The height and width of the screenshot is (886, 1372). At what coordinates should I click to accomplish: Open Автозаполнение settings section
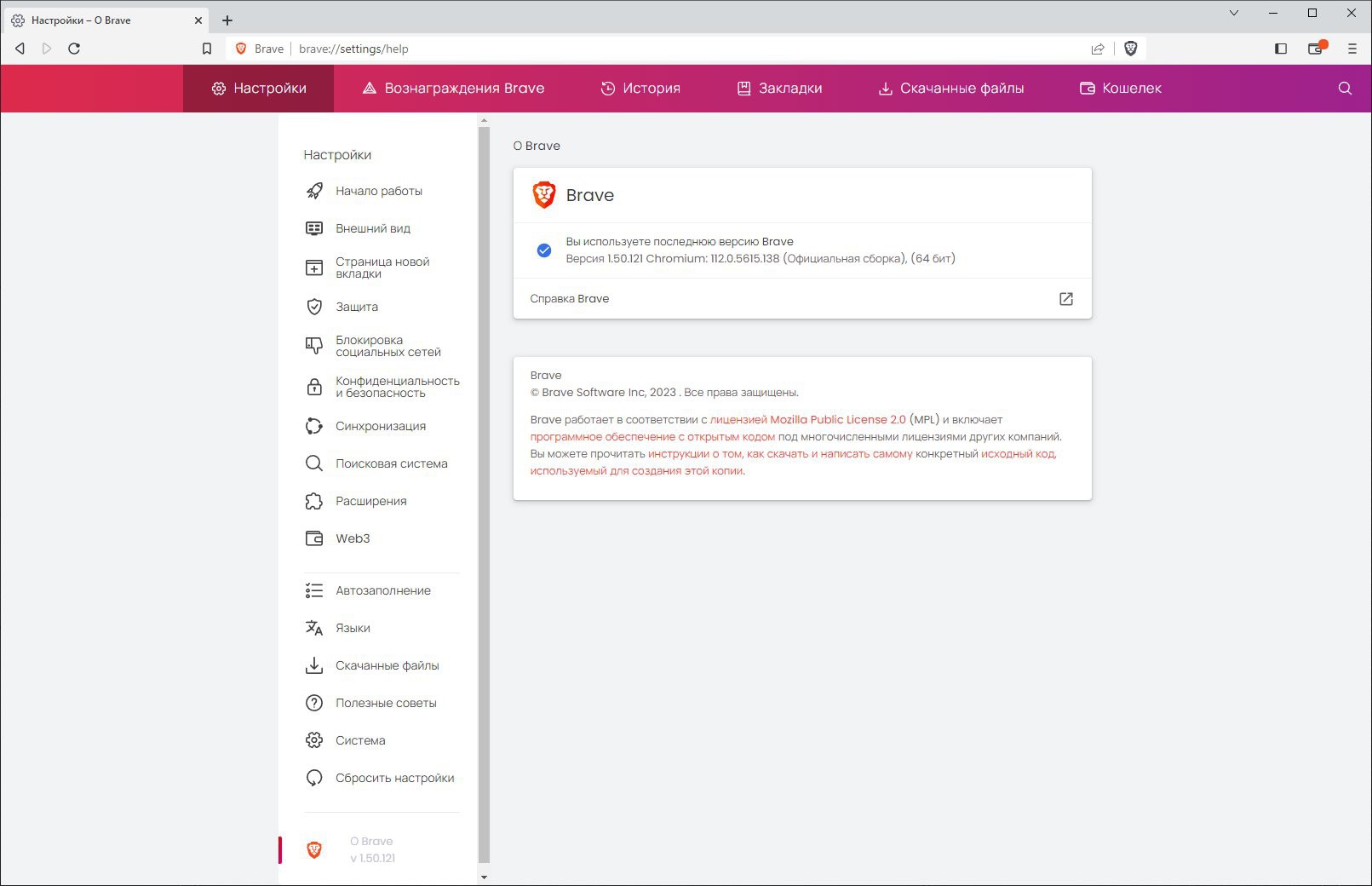(x=383, y=590)
